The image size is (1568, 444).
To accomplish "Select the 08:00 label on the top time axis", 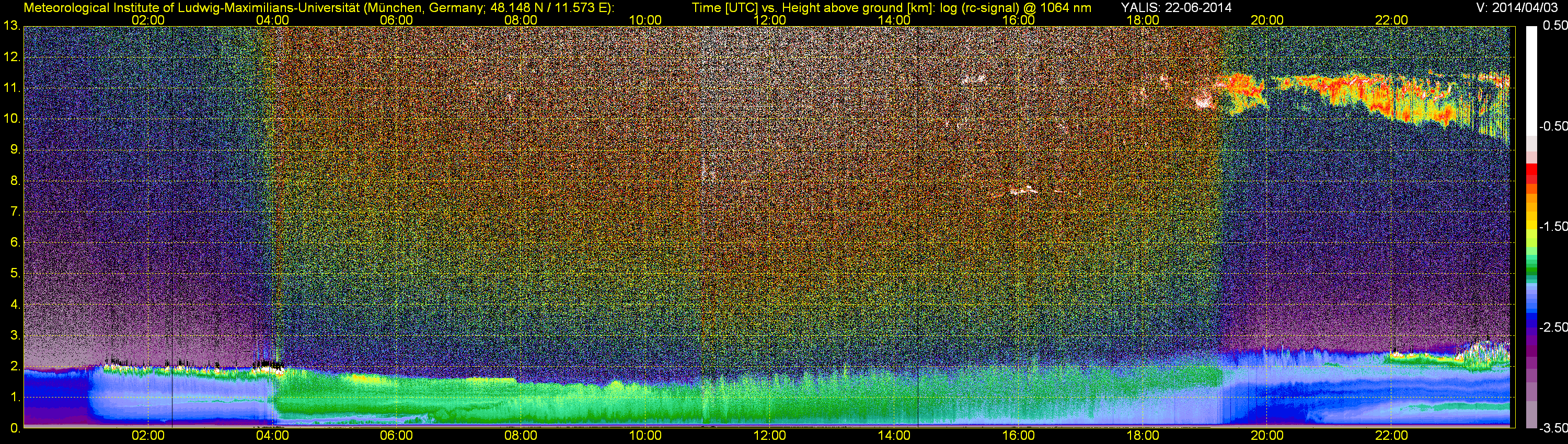I will click(521, 20).
